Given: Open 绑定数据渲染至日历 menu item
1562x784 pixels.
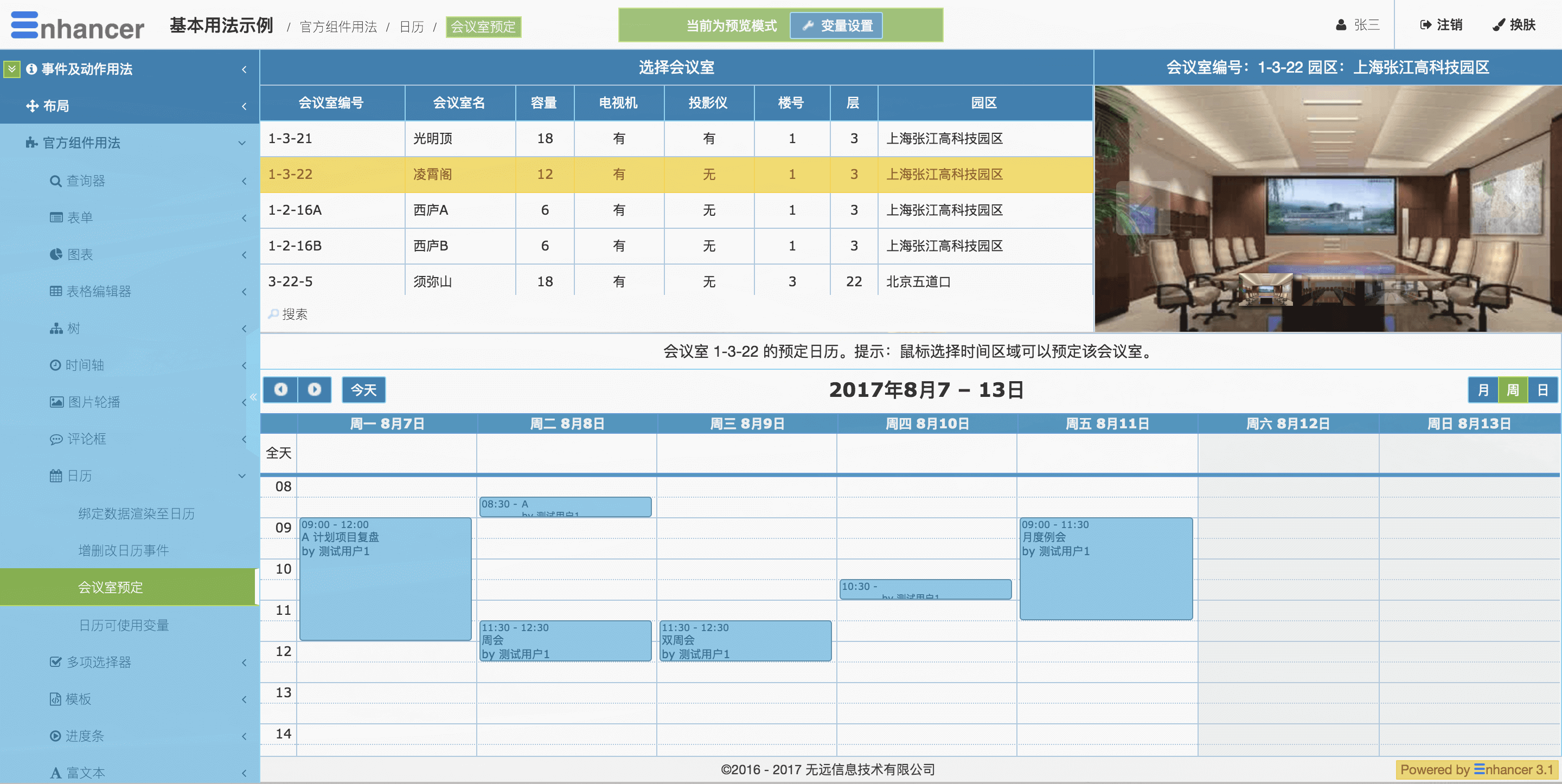Looking at the screenshot, I should pos(136,513).
